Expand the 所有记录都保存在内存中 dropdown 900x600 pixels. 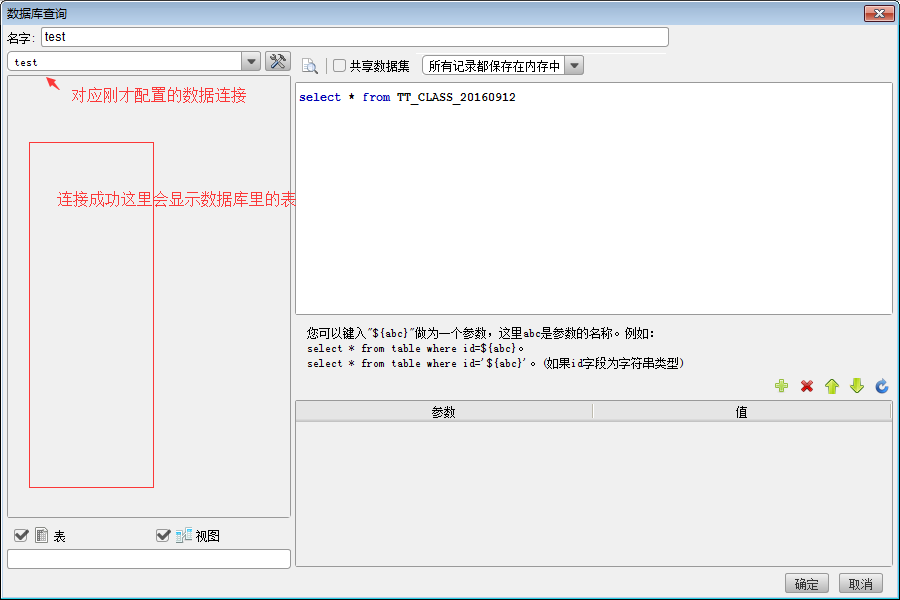[x=574, y=66]
